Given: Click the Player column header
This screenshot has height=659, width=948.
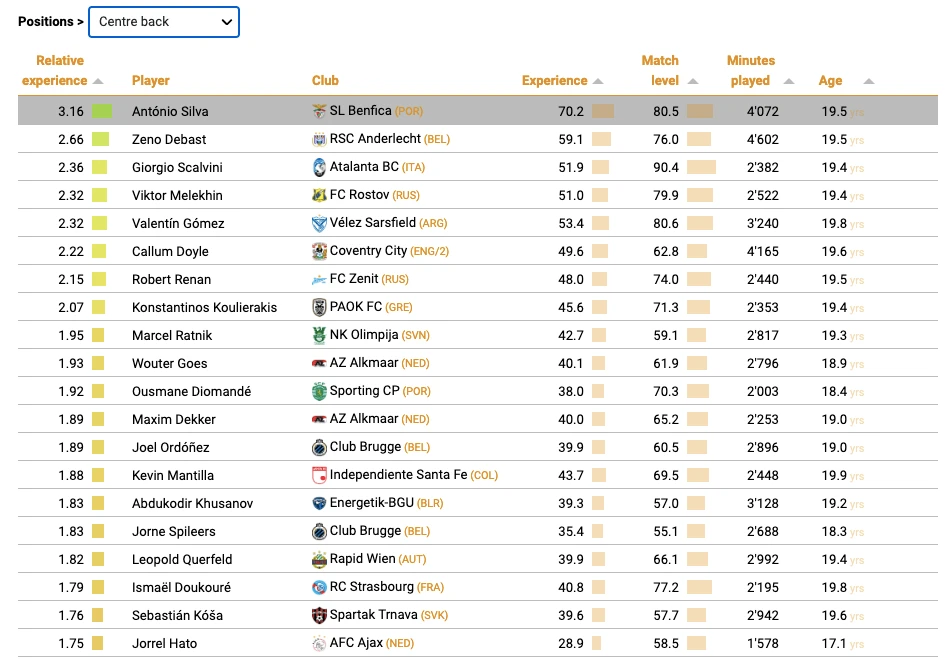Looking at the screenshot, I should tap(151, 80).
